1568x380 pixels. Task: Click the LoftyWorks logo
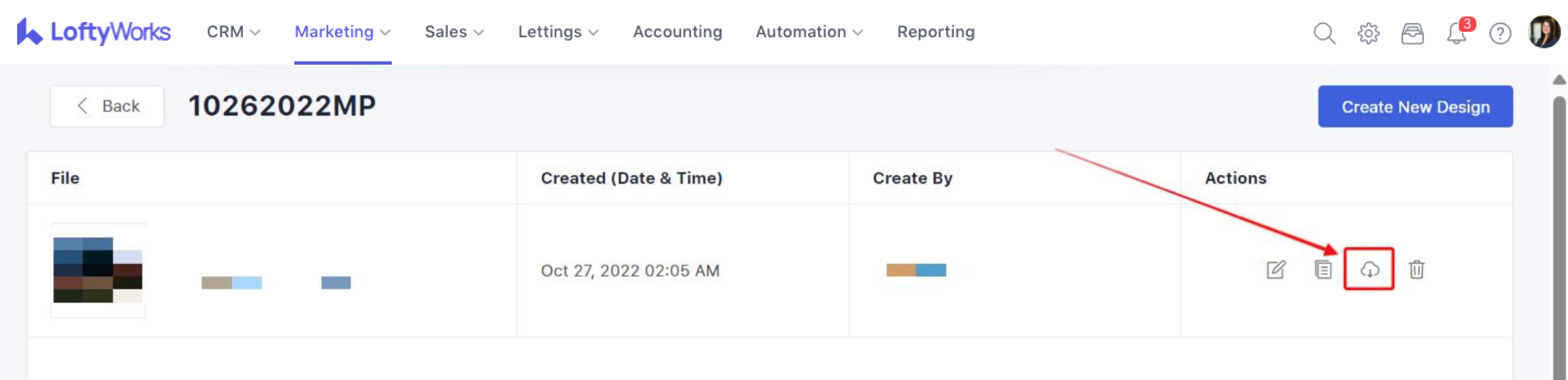94,32
